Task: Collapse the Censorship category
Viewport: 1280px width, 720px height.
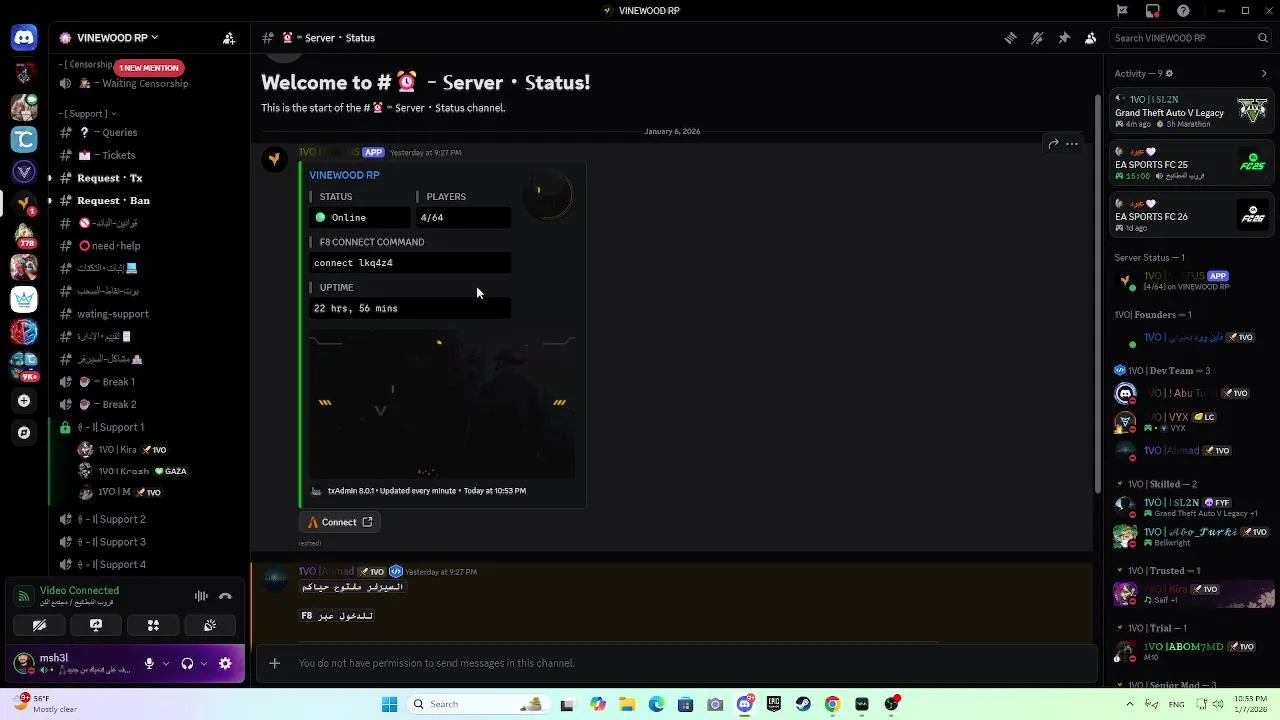Action: tap(85, 65)
